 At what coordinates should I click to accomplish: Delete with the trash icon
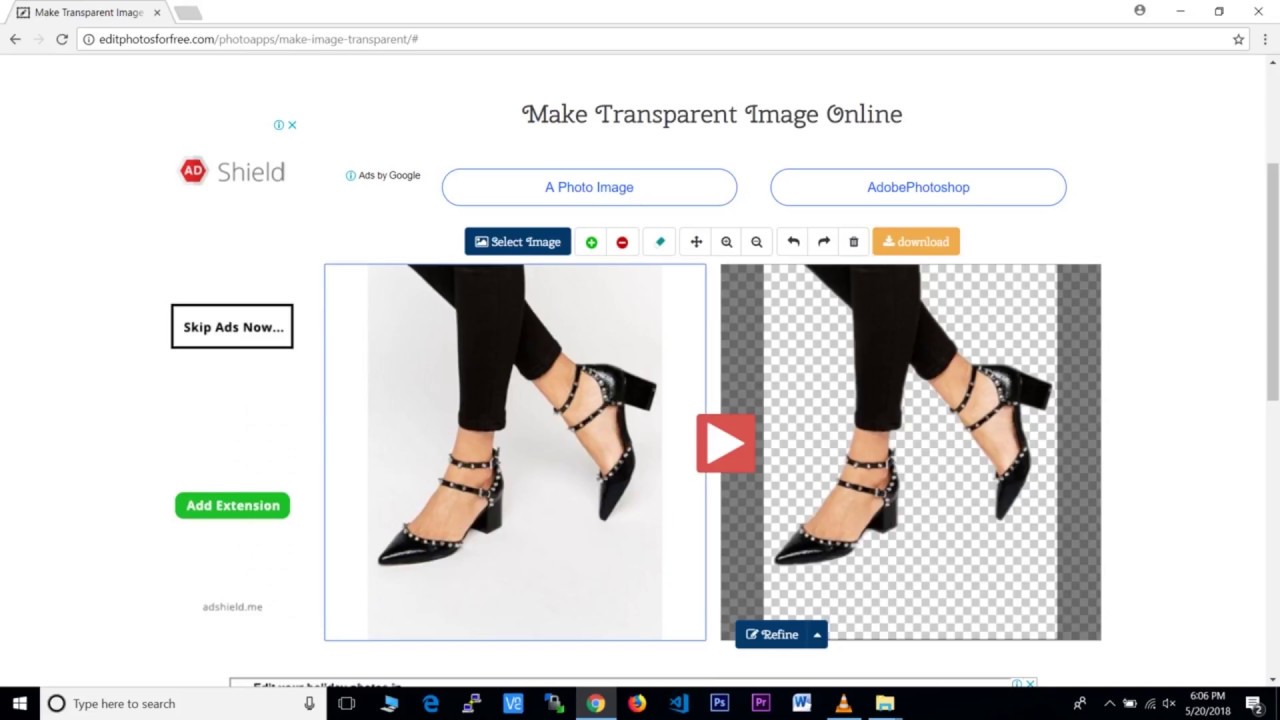tap(854, 242)
